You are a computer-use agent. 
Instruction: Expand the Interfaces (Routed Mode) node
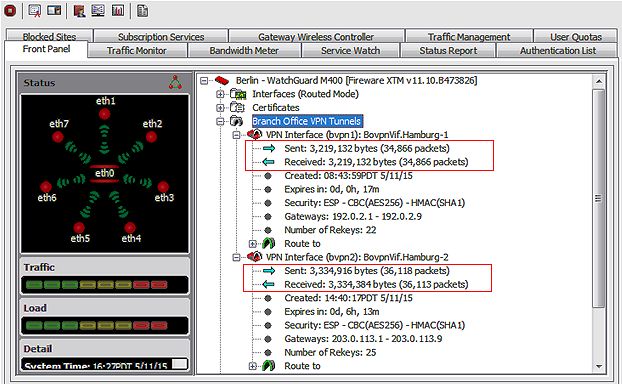click(220, 94)
